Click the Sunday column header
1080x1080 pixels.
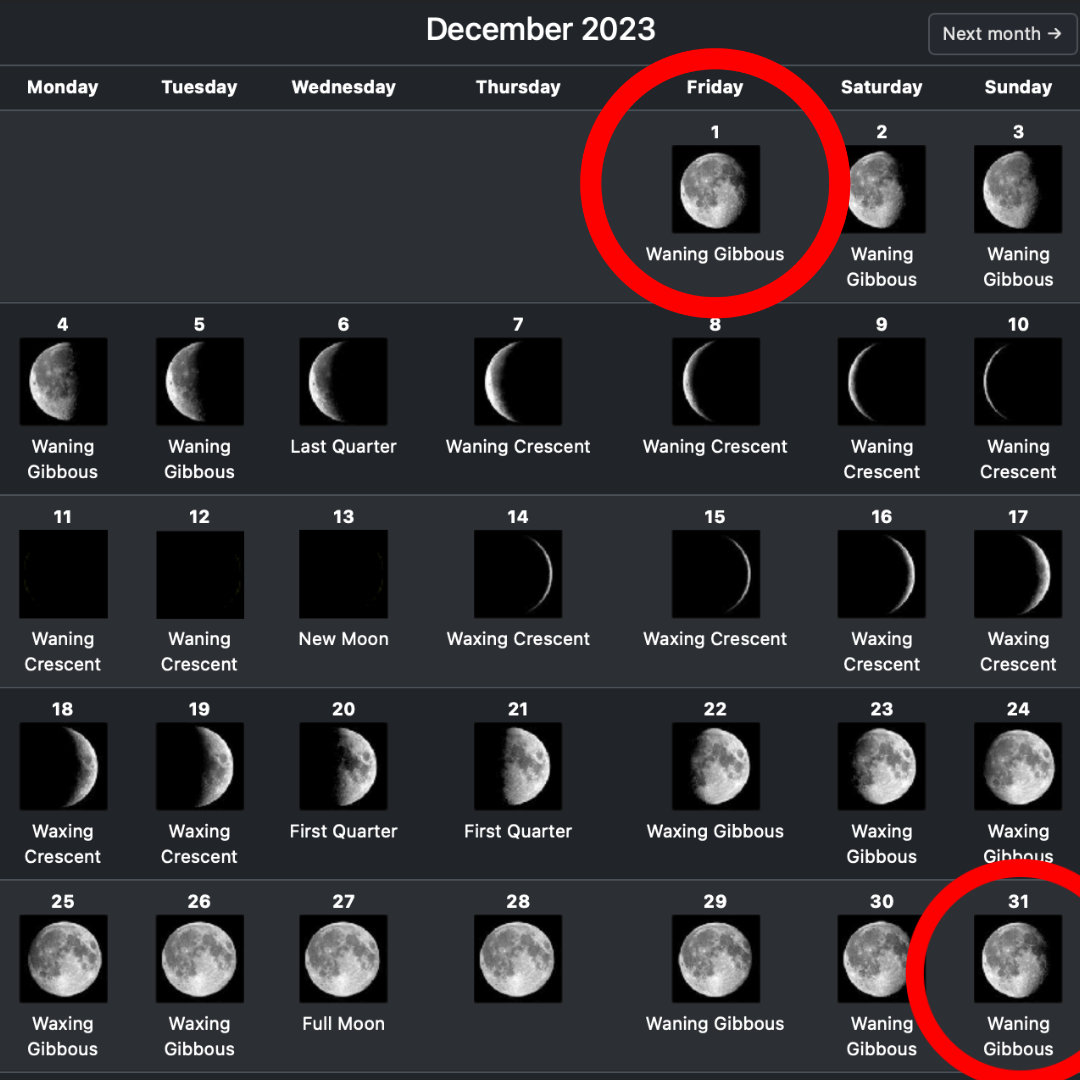pyautogui.click(x=1018, y=87)
